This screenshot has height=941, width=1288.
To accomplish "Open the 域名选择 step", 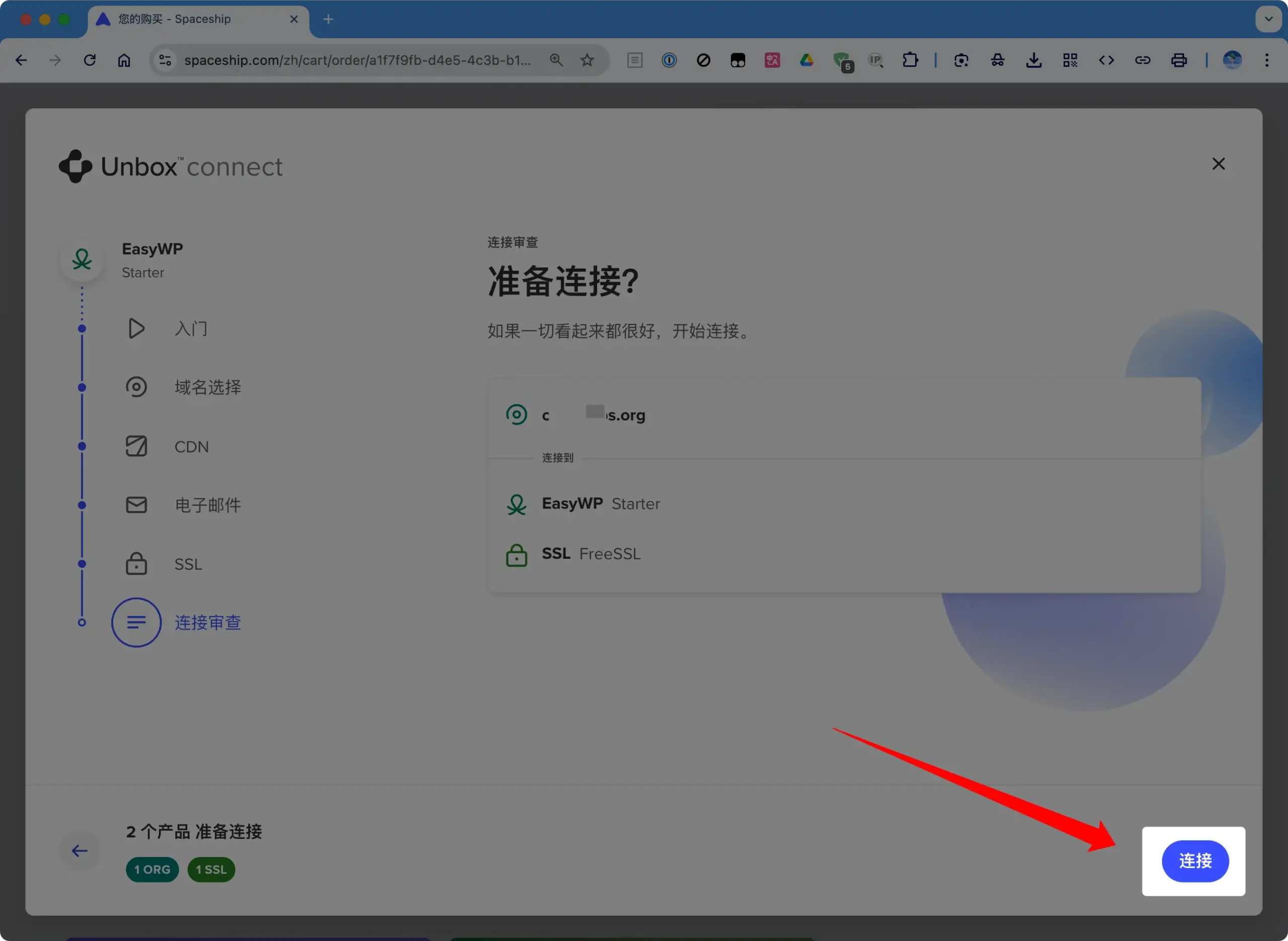I will pyautogui.click(x=207, y=387).
